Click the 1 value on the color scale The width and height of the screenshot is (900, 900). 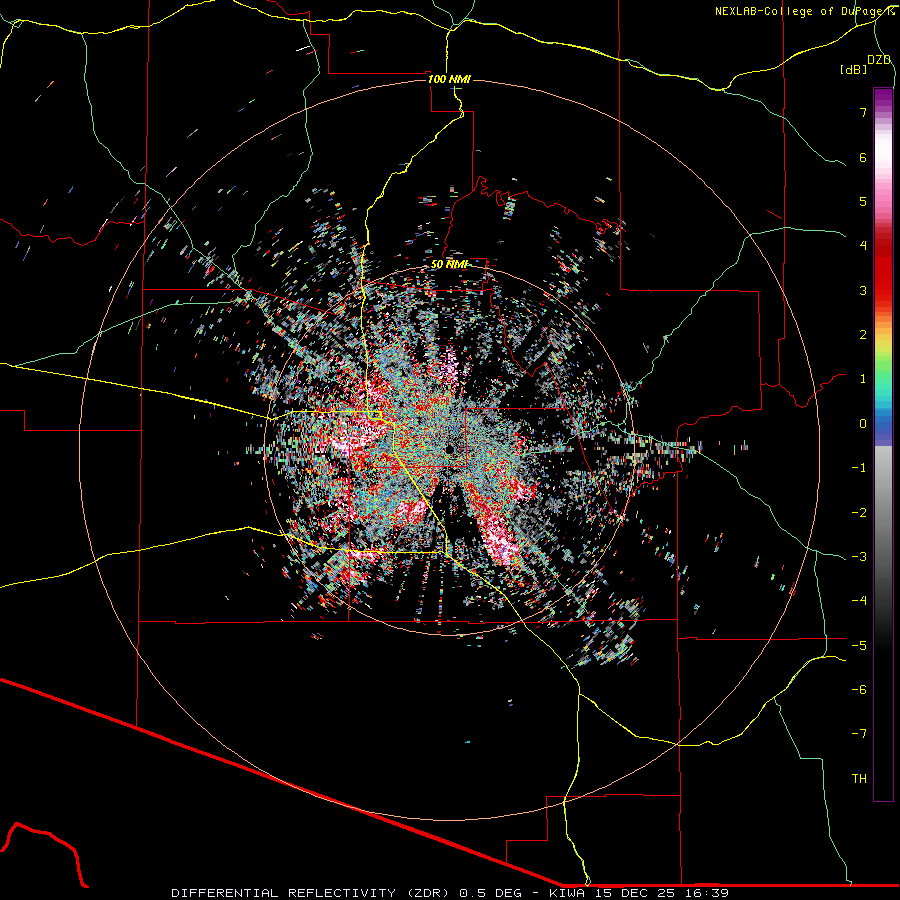pos(863,379)
